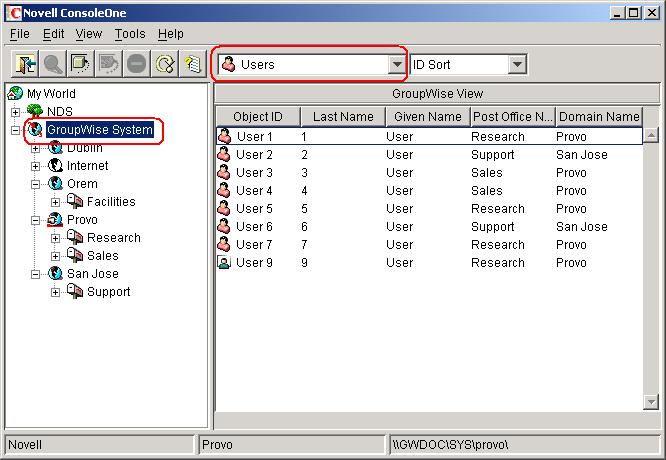Expand the Facilities post office node
Image resolution: width=666 pixels, height=460 pixels.
56,202
